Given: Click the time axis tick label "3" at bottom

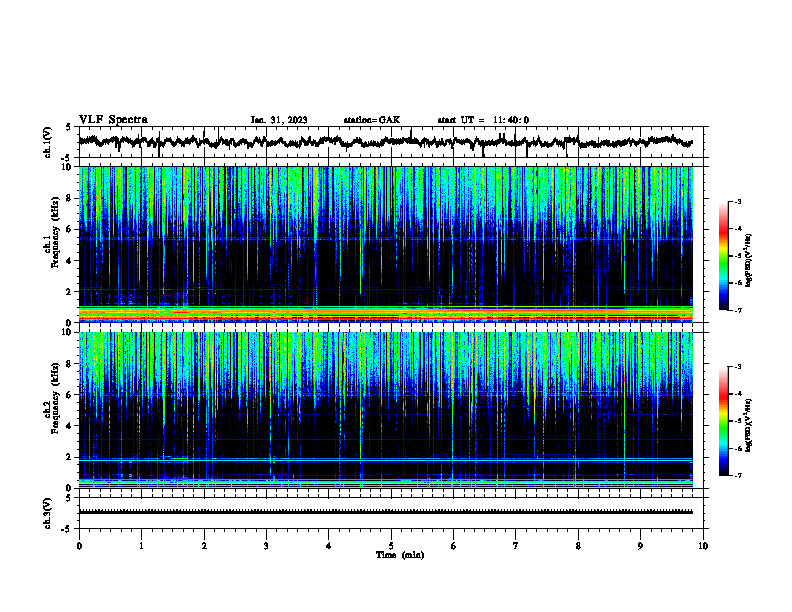Looking at the screenshot, I should (x=266, y=546).
